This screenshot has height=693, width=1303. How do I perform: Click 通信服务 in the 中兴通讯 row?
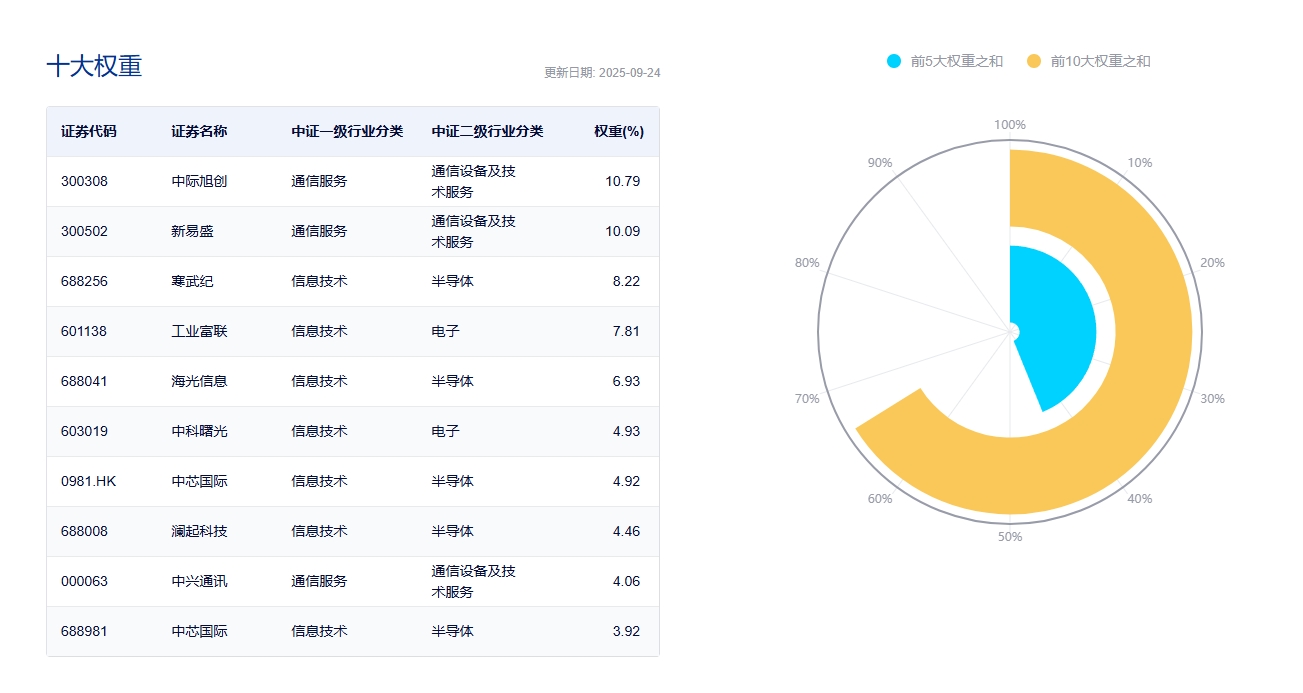tap(319, 581)
